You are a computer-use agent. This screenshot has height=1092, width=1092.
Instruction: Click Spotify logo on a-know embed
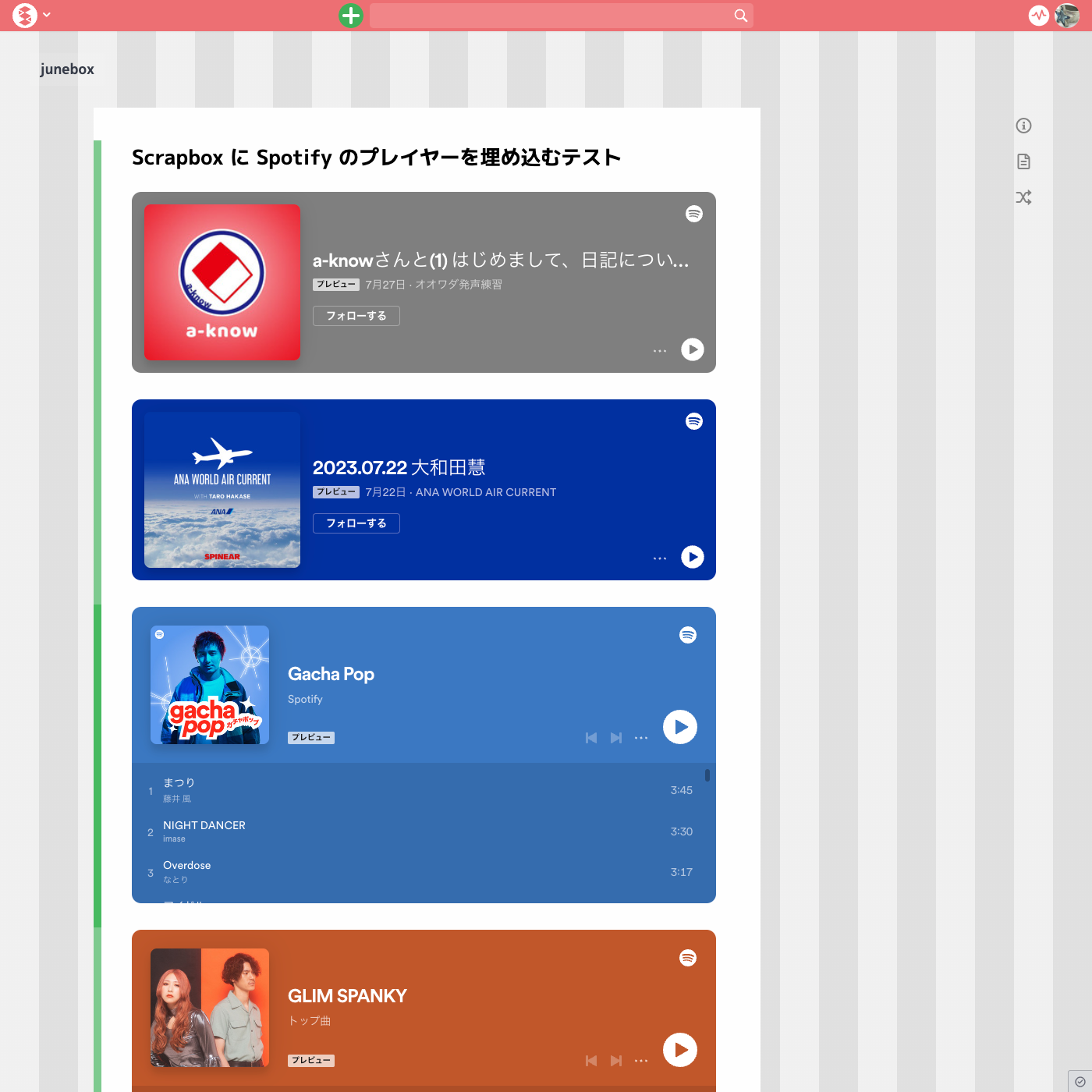[694, 214]
